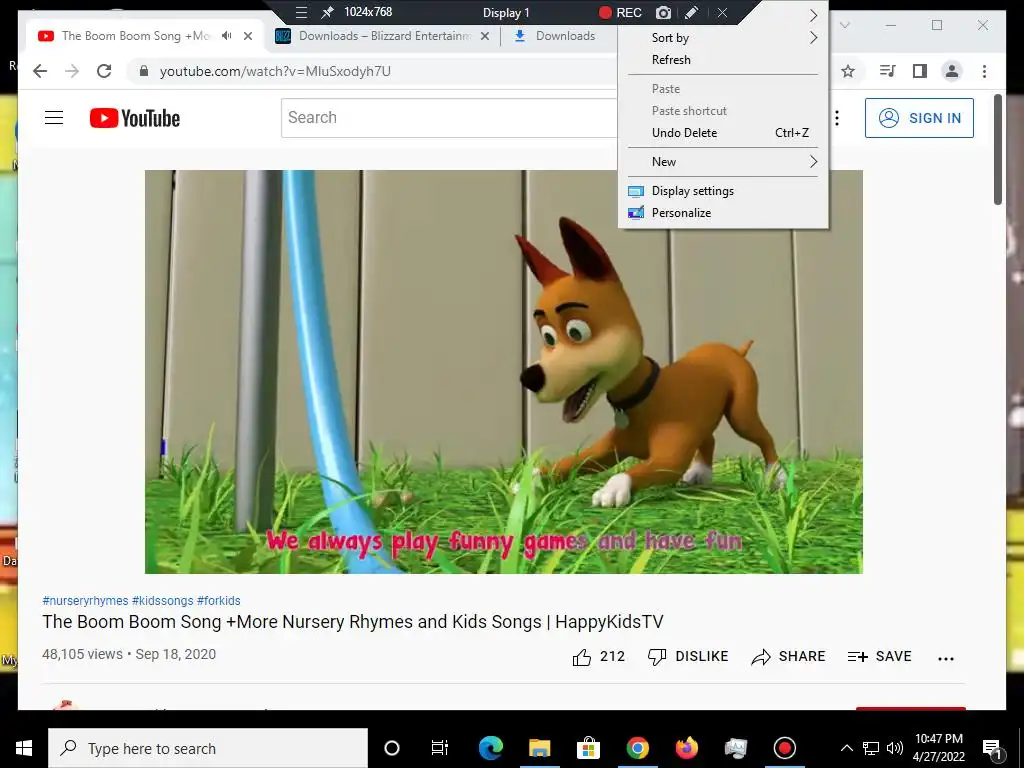The width and height of the screenshot is (1024, 768).
Task: Open the #nurseryrhymes hashtag link
Action: click(x=86, y=600)
